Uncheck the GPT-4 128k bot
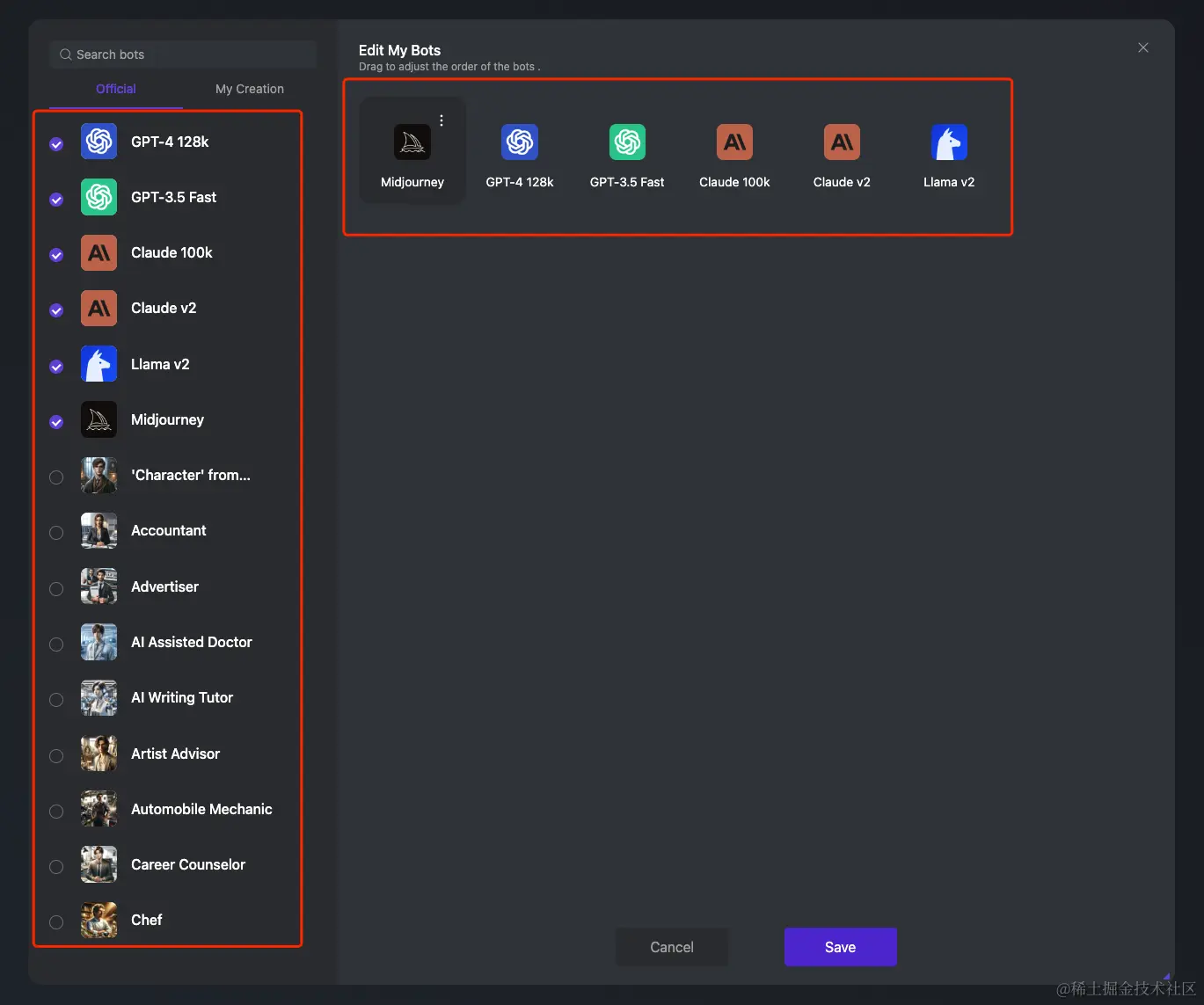The height and width of the screenshot is (1005, 1204). [56, 144]
